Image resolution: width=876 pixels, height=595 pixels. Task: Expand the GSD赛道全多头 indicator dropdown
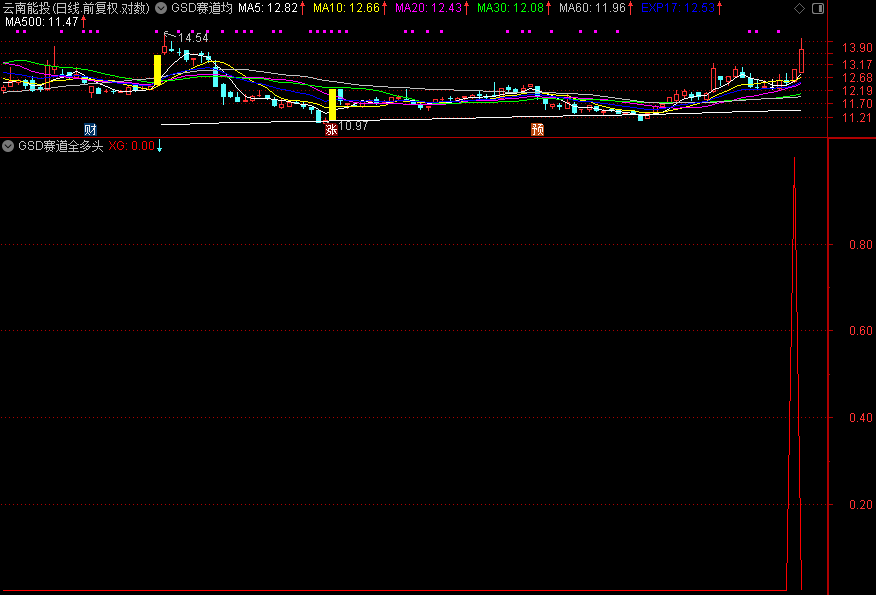click(x=9, y=145)
